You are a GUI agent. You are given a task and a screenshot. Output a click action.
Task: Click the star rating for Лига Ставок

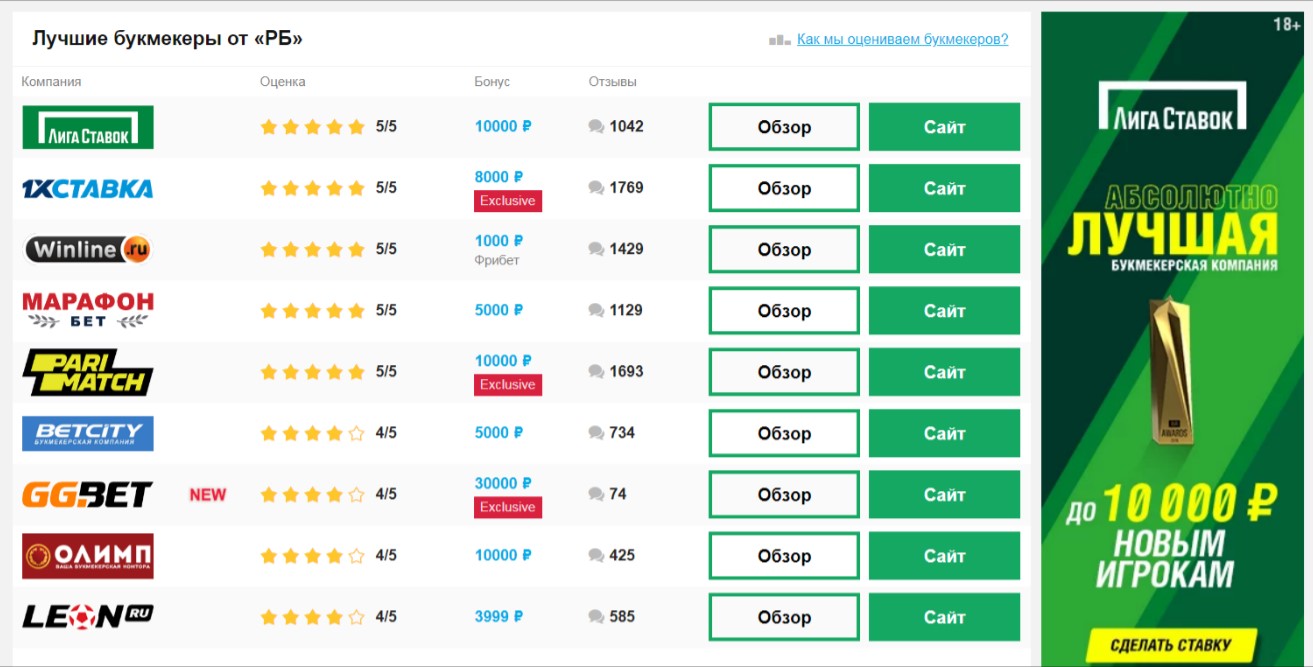(x=312, y=127)
